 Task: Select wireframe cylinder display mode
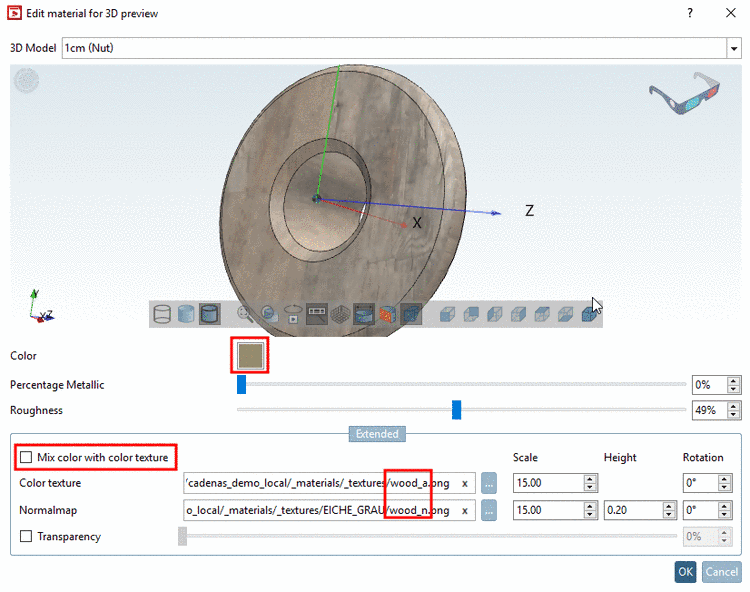[162, 314]
